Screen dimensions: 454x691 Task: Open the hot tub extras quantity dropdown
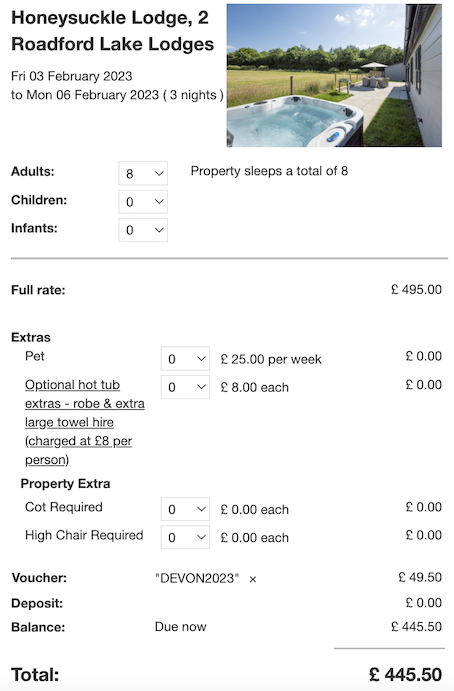point(185,387)
